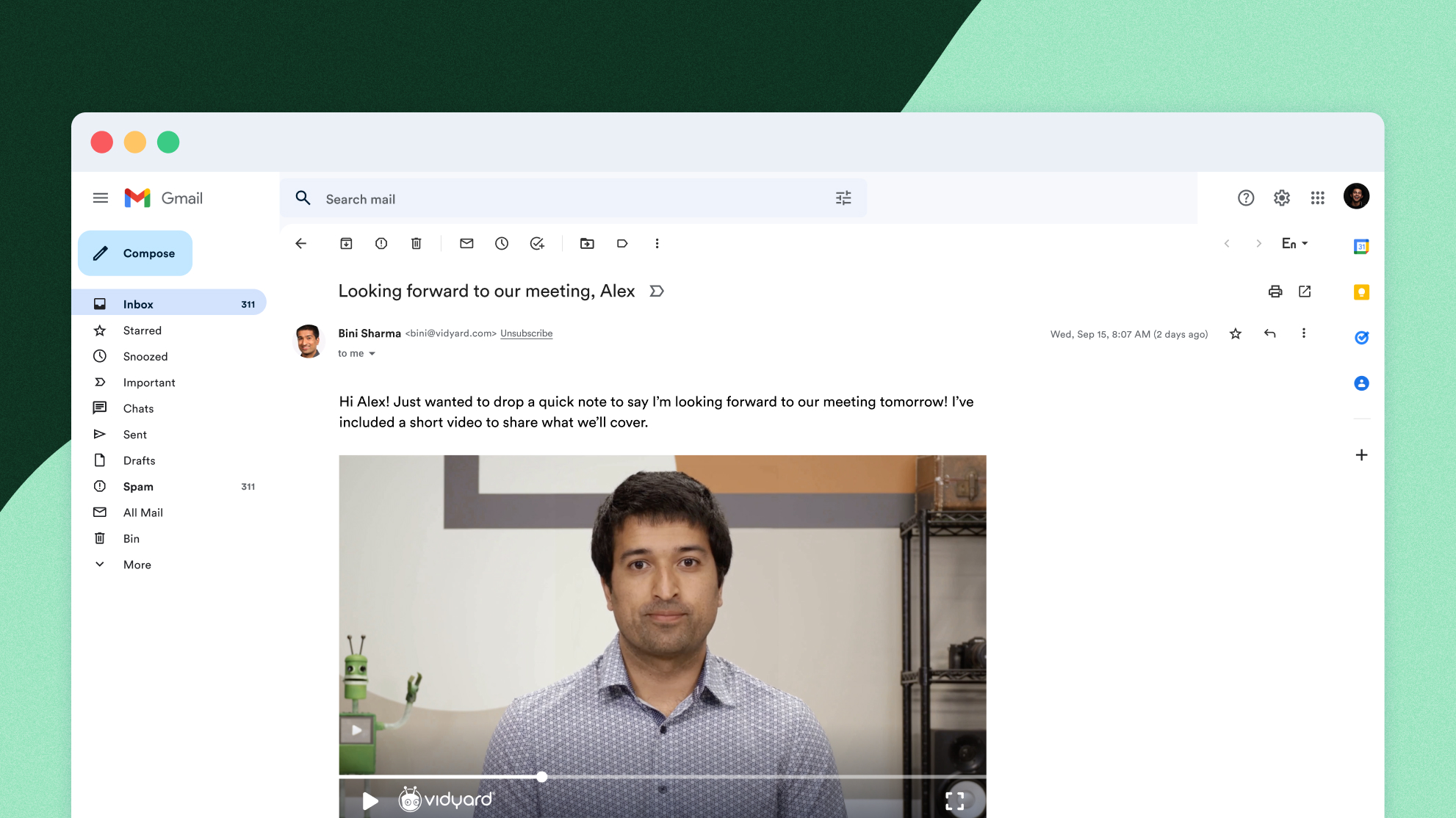The height and width of the screenshot is (818, 1456).
Task: Open more options for this message
Action: click(x=1304, y=333)
